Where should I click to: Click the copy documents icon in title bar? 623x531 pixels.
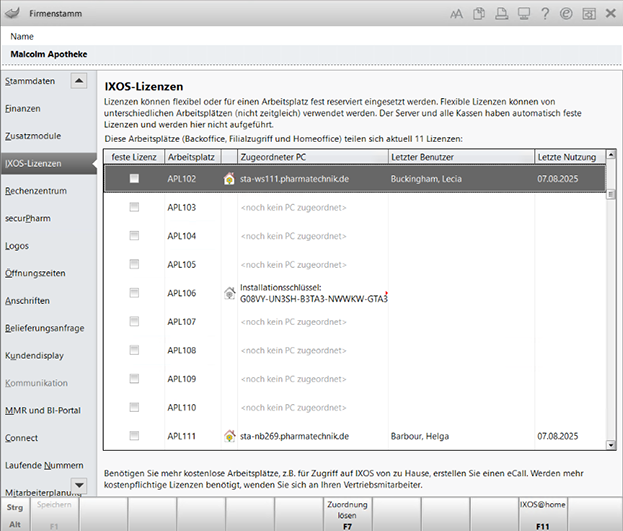pyautogui.click(x=479, y=14)
